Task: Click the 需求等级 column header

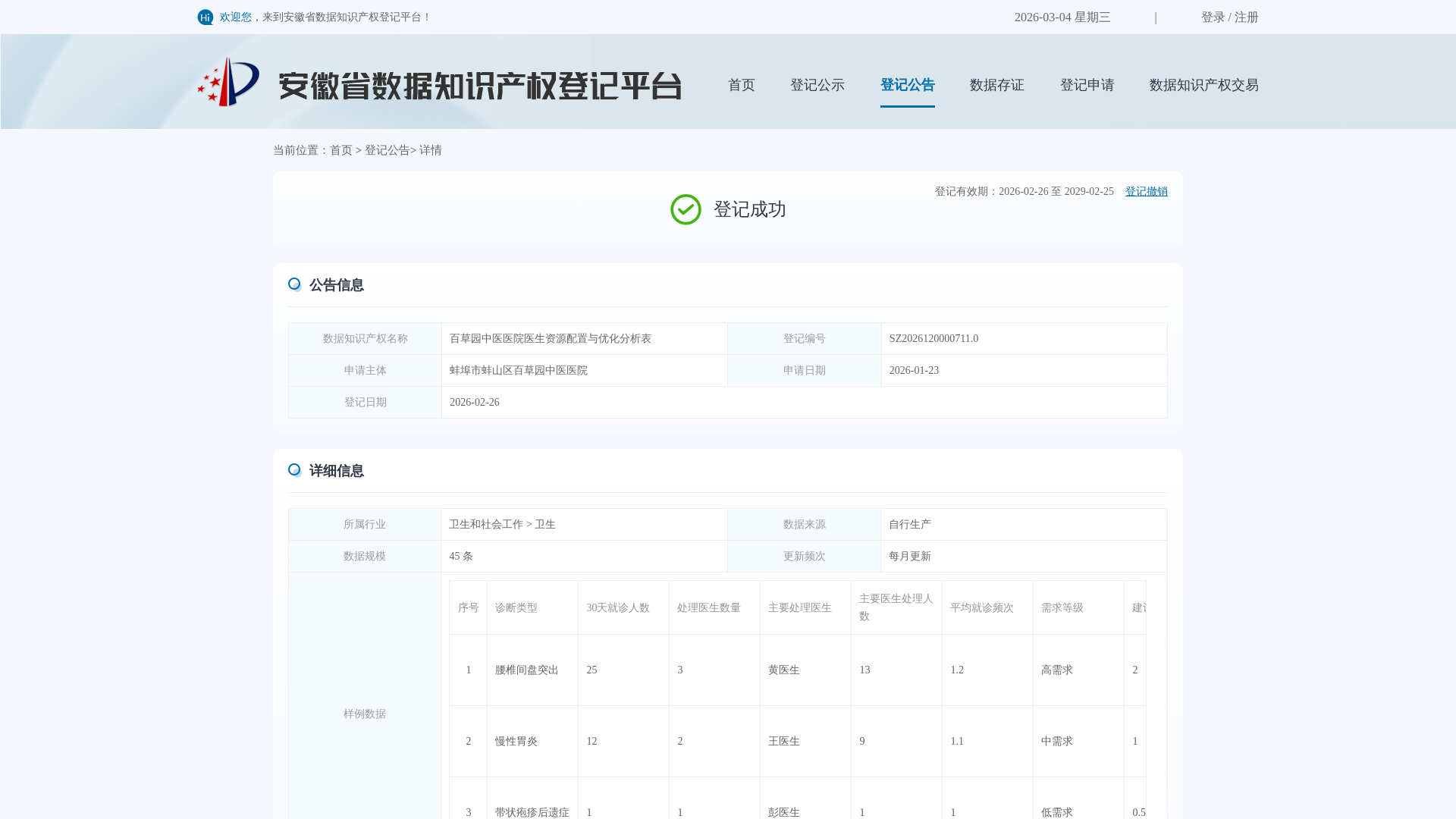Action: [1078, 608]
